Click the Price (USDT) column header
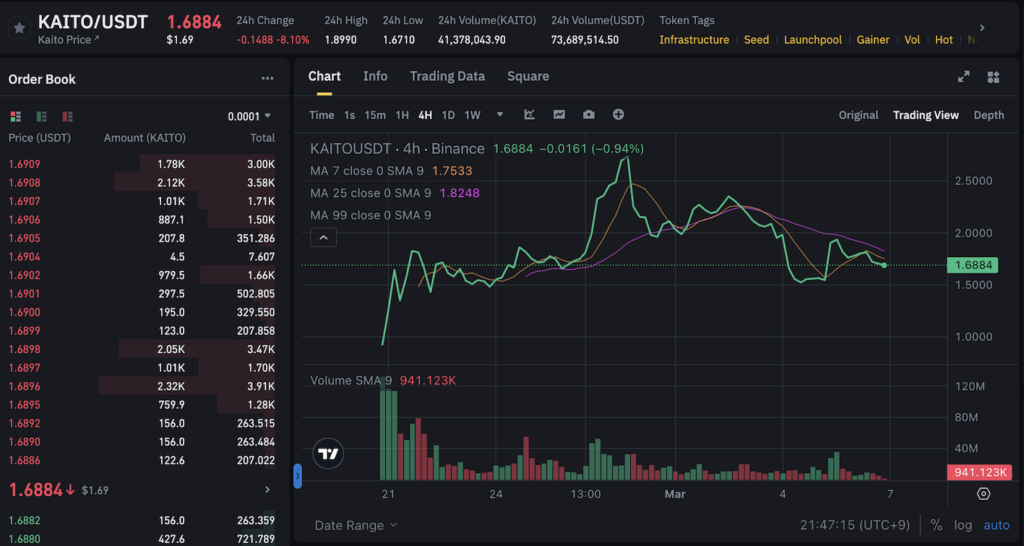The image size is (1024, 546). click(x=40, y=138)
